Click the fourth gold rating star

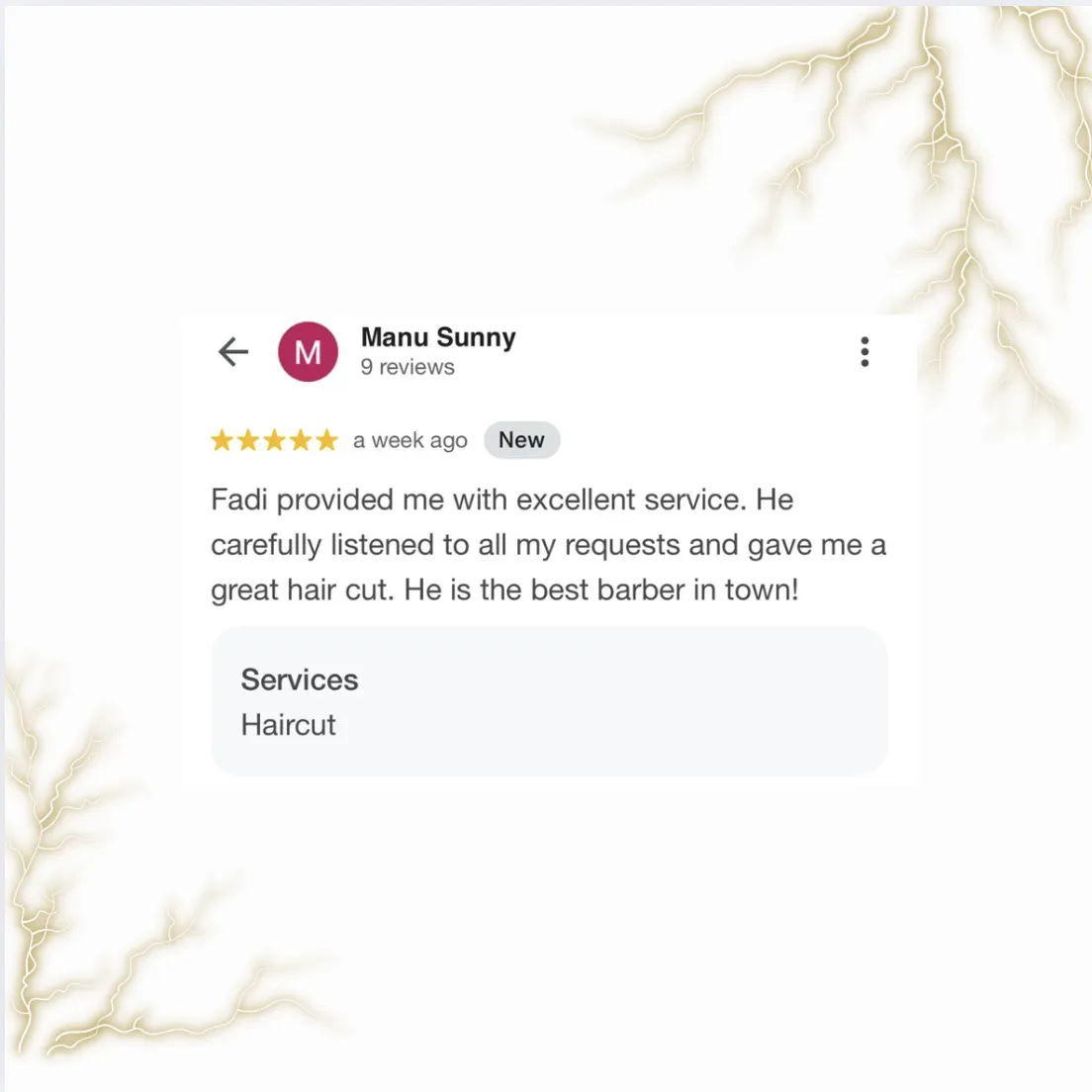click(300, 440)
